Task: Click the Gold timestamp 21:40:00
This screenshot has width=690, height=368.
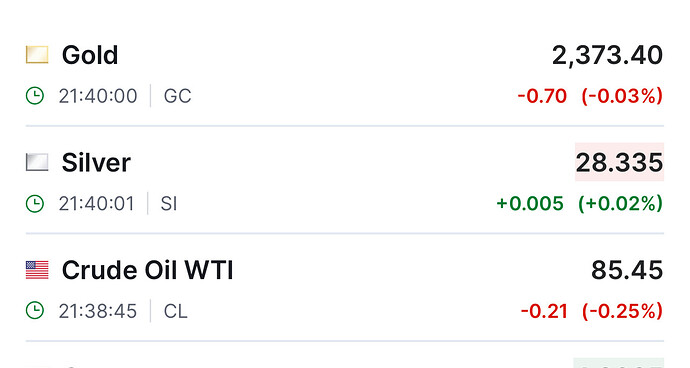Action: (x=98, y=96)
